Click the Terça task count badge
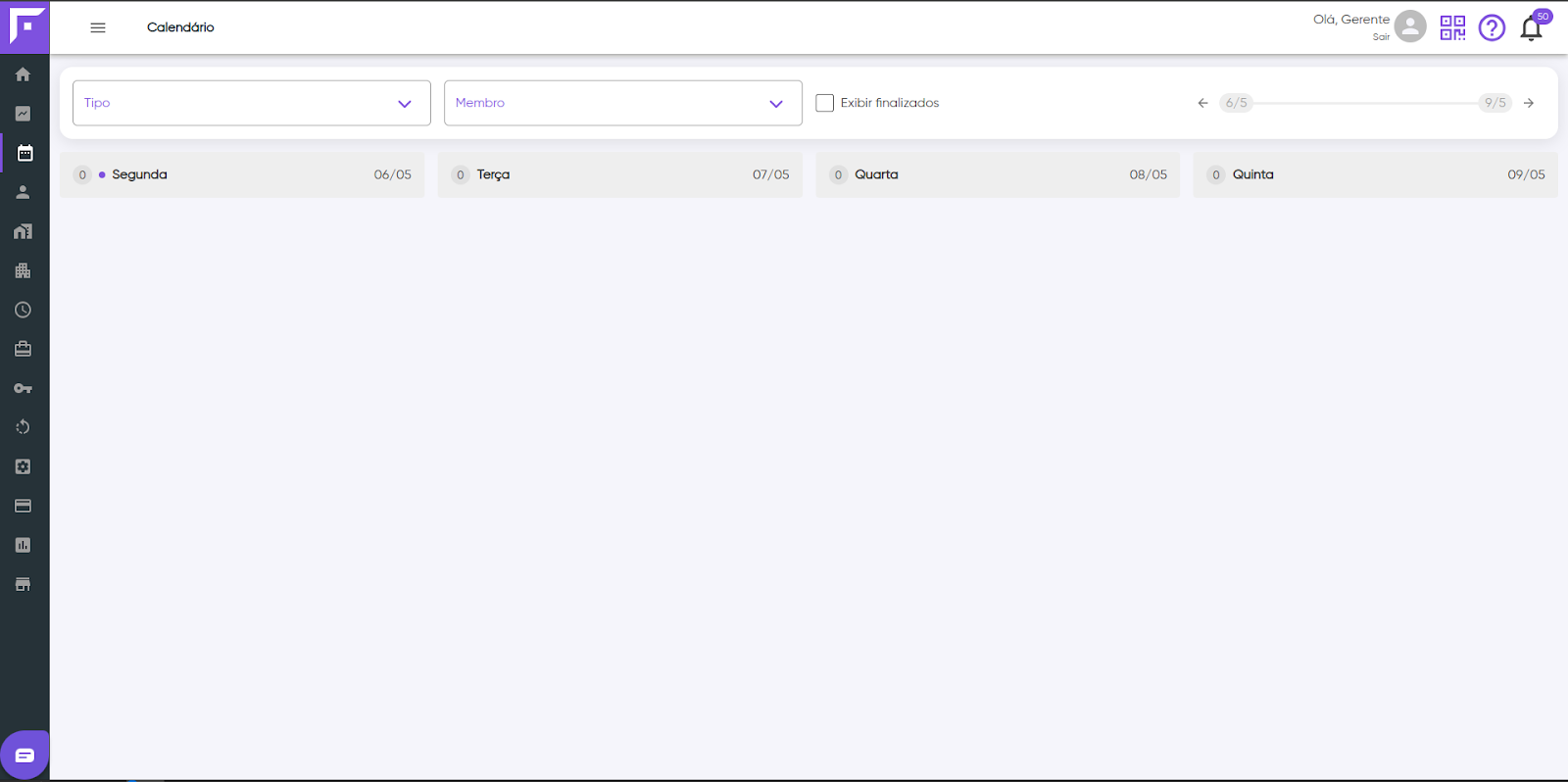This screenshot has width=1568, height=782. pos(461,175)
